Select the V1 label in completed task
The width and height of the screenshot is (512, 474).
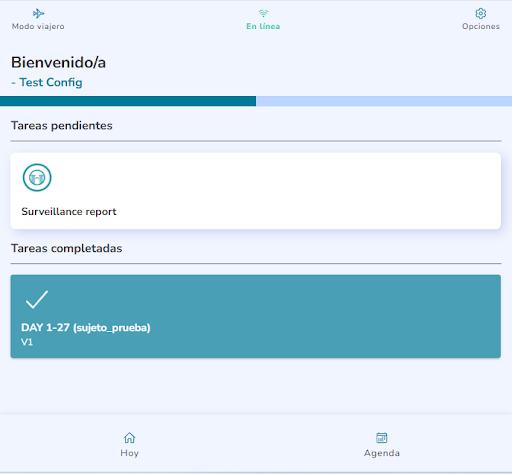[x=27, y=342]
